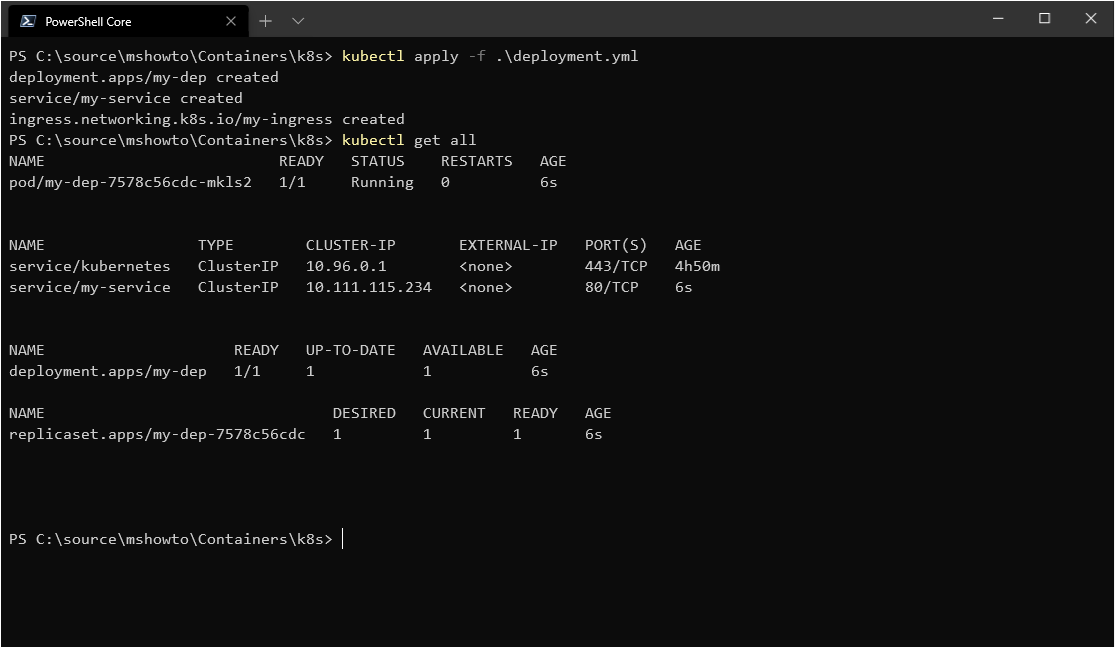Click the AVAILABLE column header
The height and width of the screenshot is (648, 1115).
click(x=463, y=350)
